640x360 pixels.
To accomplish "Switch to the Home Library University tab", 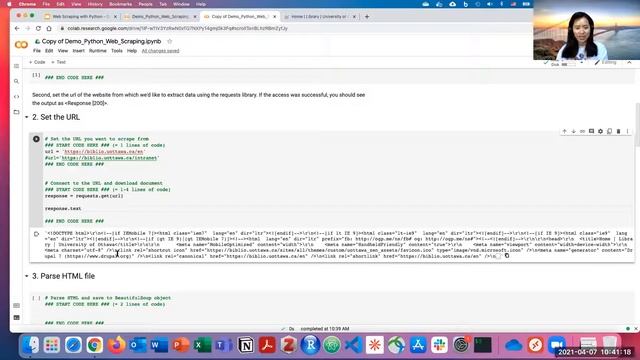I will (319, 17).
